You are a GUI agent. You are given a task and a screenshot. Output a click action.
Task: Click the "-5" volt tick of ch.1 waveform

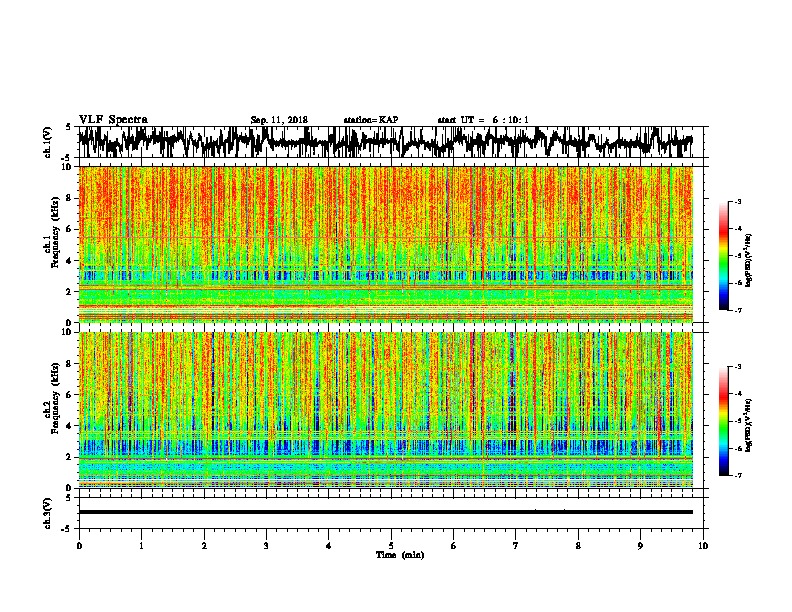67,158
